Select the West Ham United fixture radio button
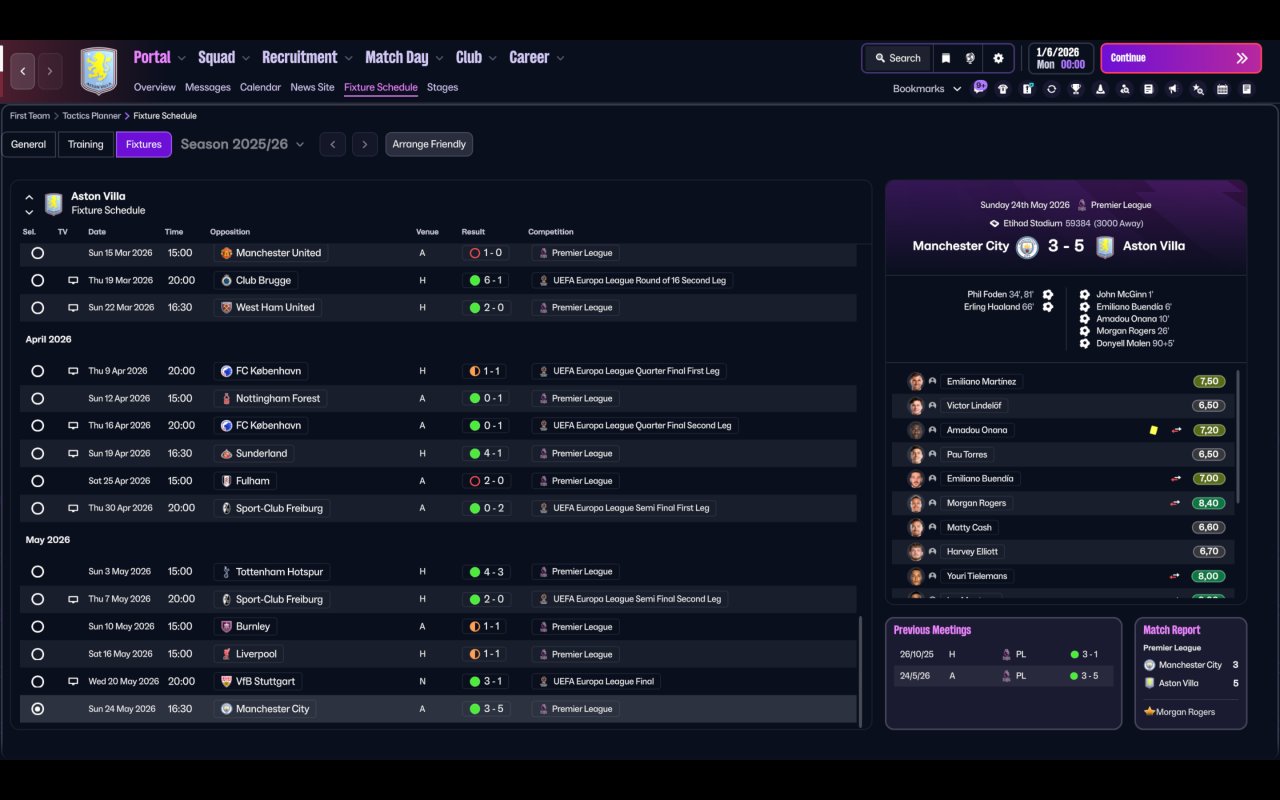 (37, 308)
